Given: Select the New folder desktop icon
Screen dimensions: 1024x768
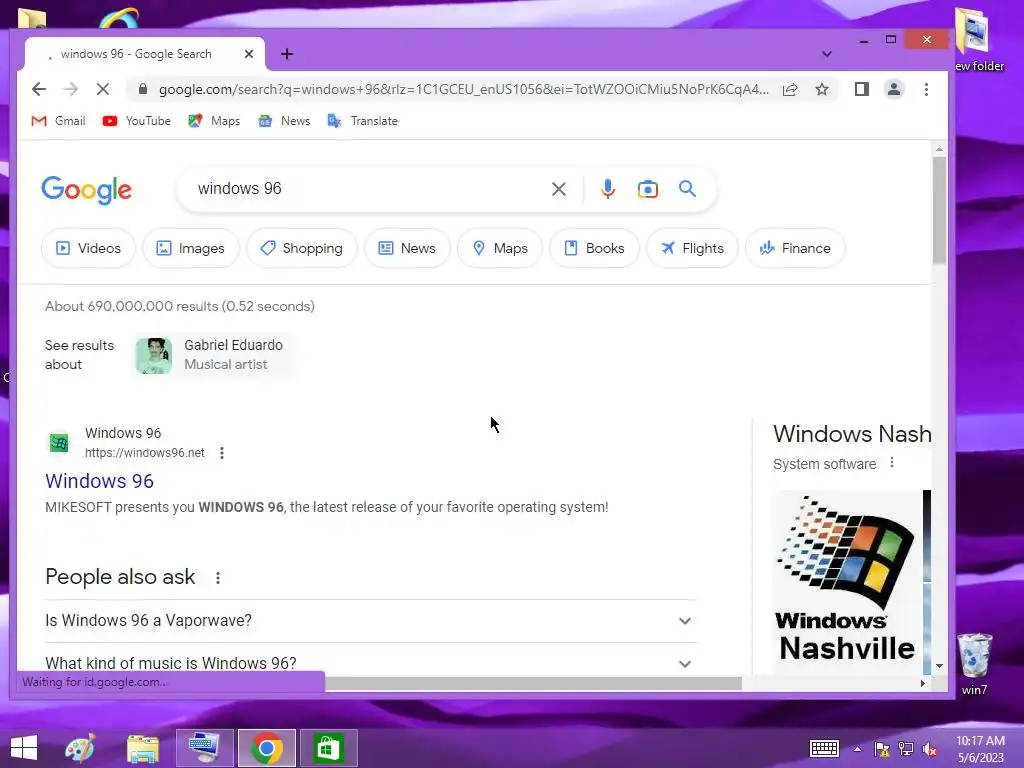Looking at the screenshot, I should point(979,39).
